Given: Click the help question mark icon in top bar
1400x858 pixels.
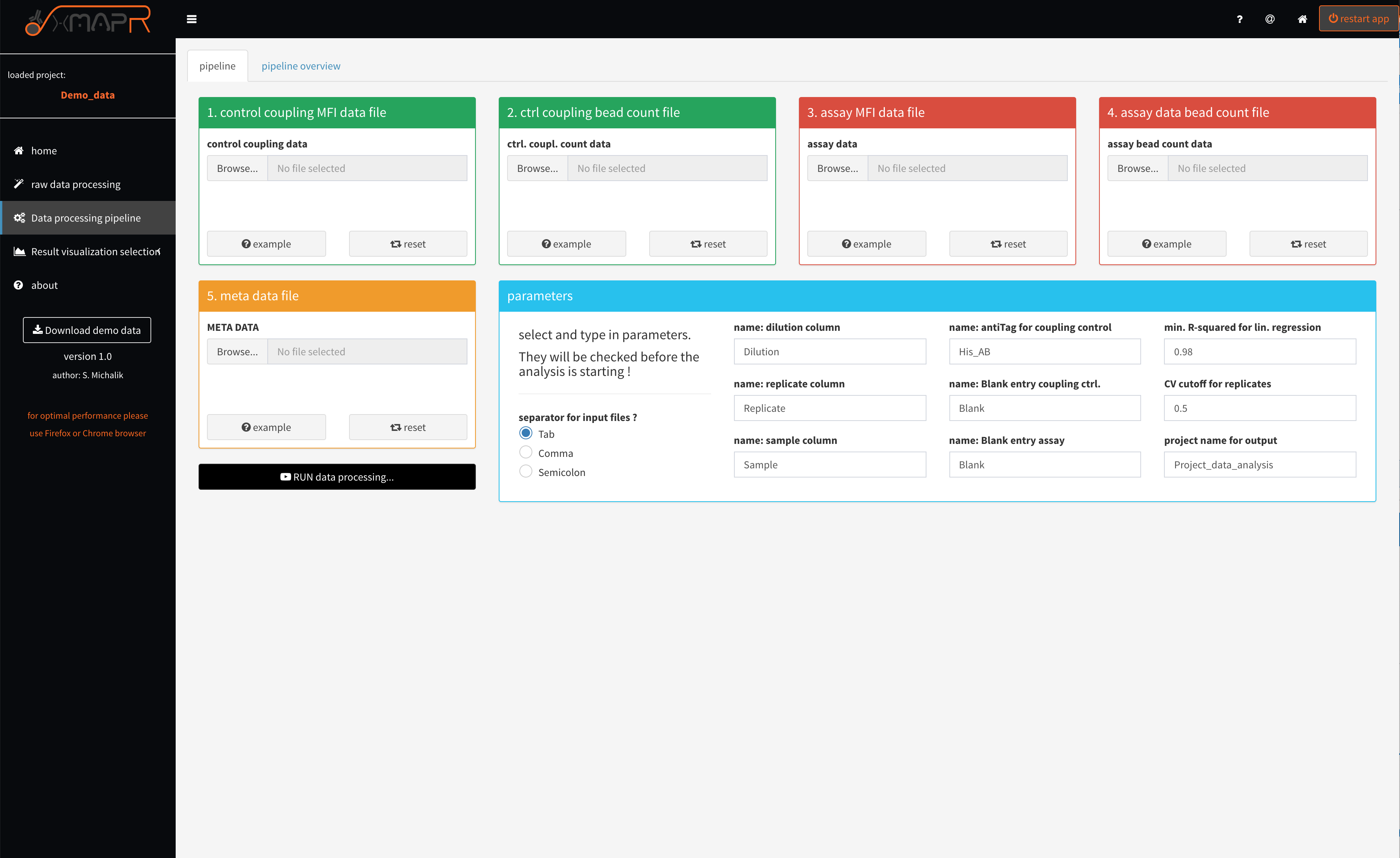Looking at the screenshot, I should point(1240,19).
